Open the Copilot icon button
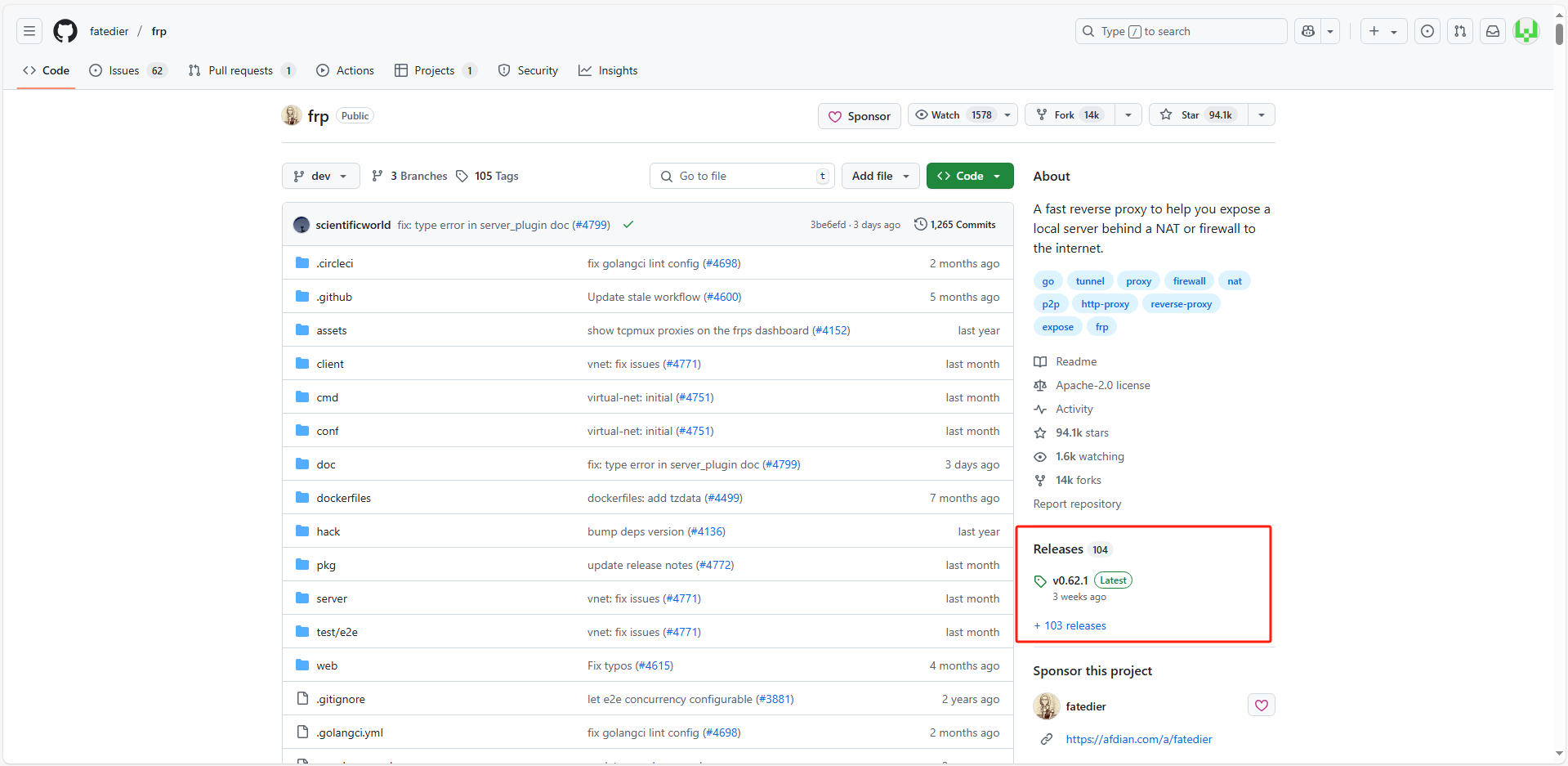 1308,31
